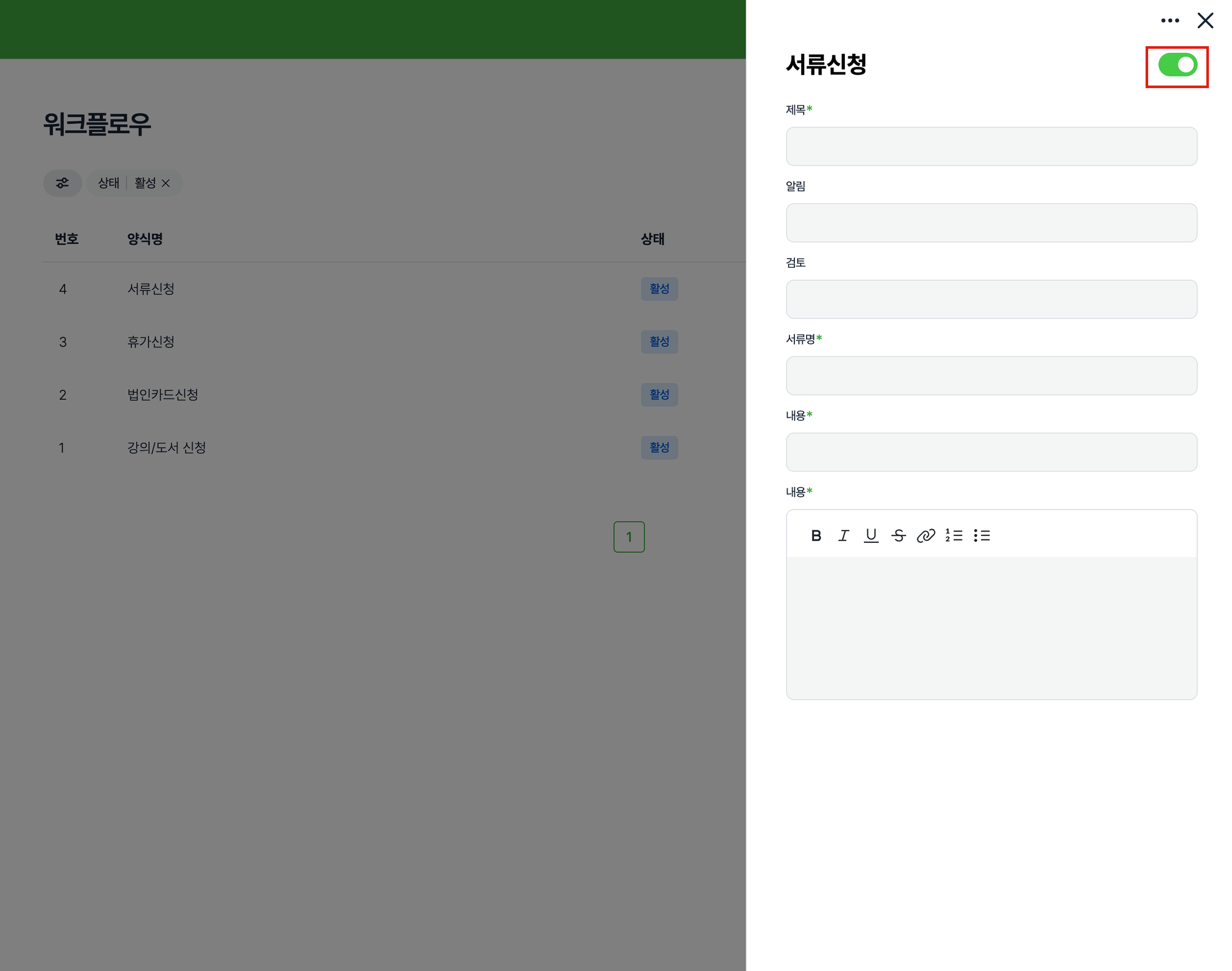Close the 서류신청 side panel
1232x971 pixels.
click(1205, 21)
